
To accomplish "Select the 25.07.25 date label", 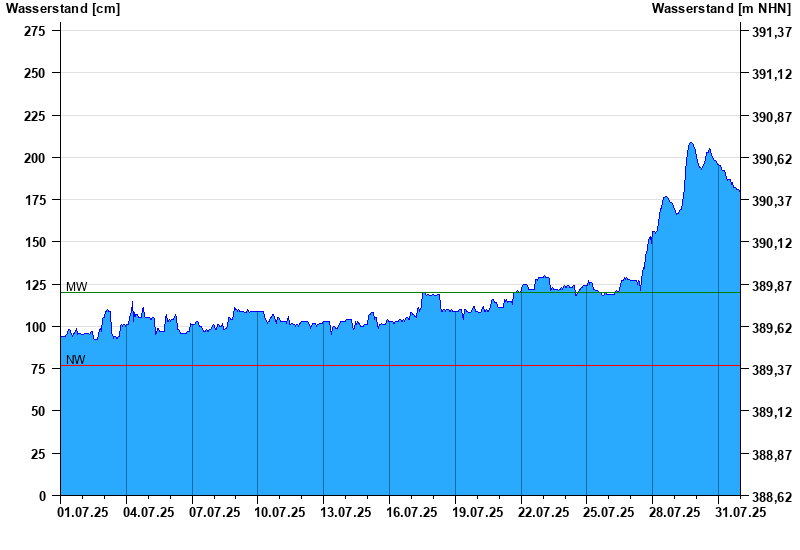I will 609,512.
